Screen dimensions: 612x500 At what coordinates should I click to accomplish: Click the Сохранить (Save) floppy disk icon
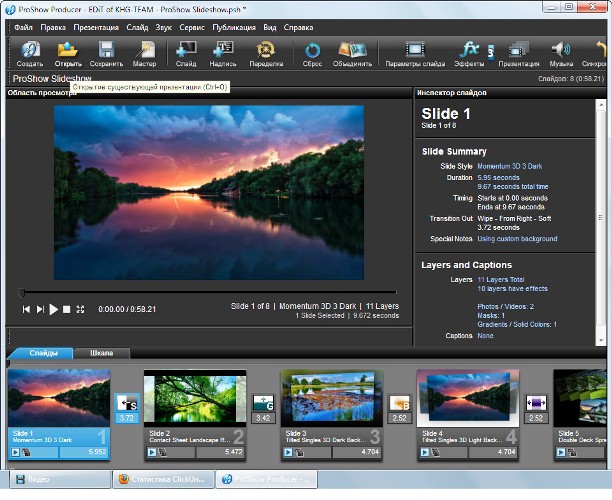click(105, 51)
